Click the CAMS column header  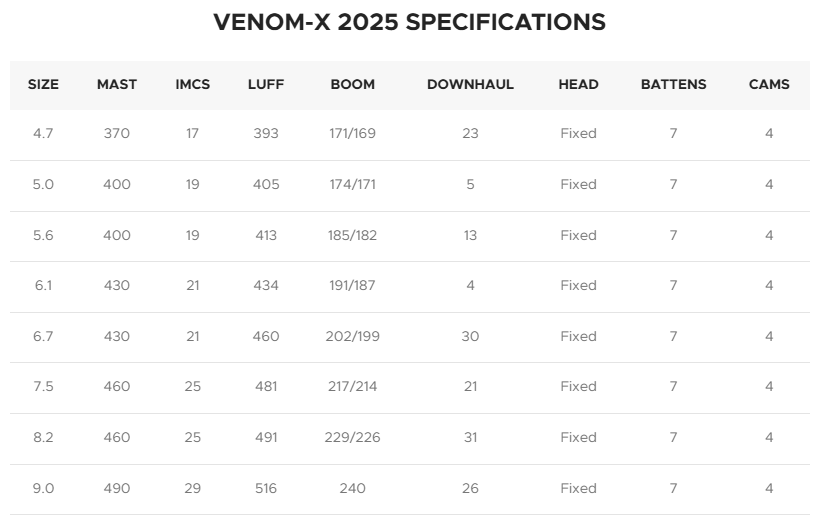tap(769, 85)
